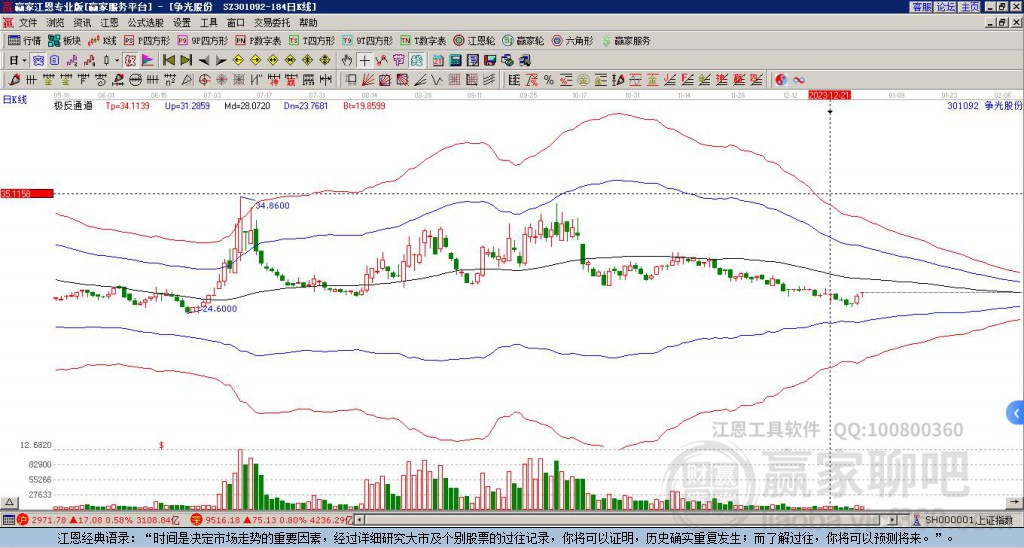Screen dimensions: 1024x548
Task: Select the red pencil drawing tool
Action: [14, 80]
